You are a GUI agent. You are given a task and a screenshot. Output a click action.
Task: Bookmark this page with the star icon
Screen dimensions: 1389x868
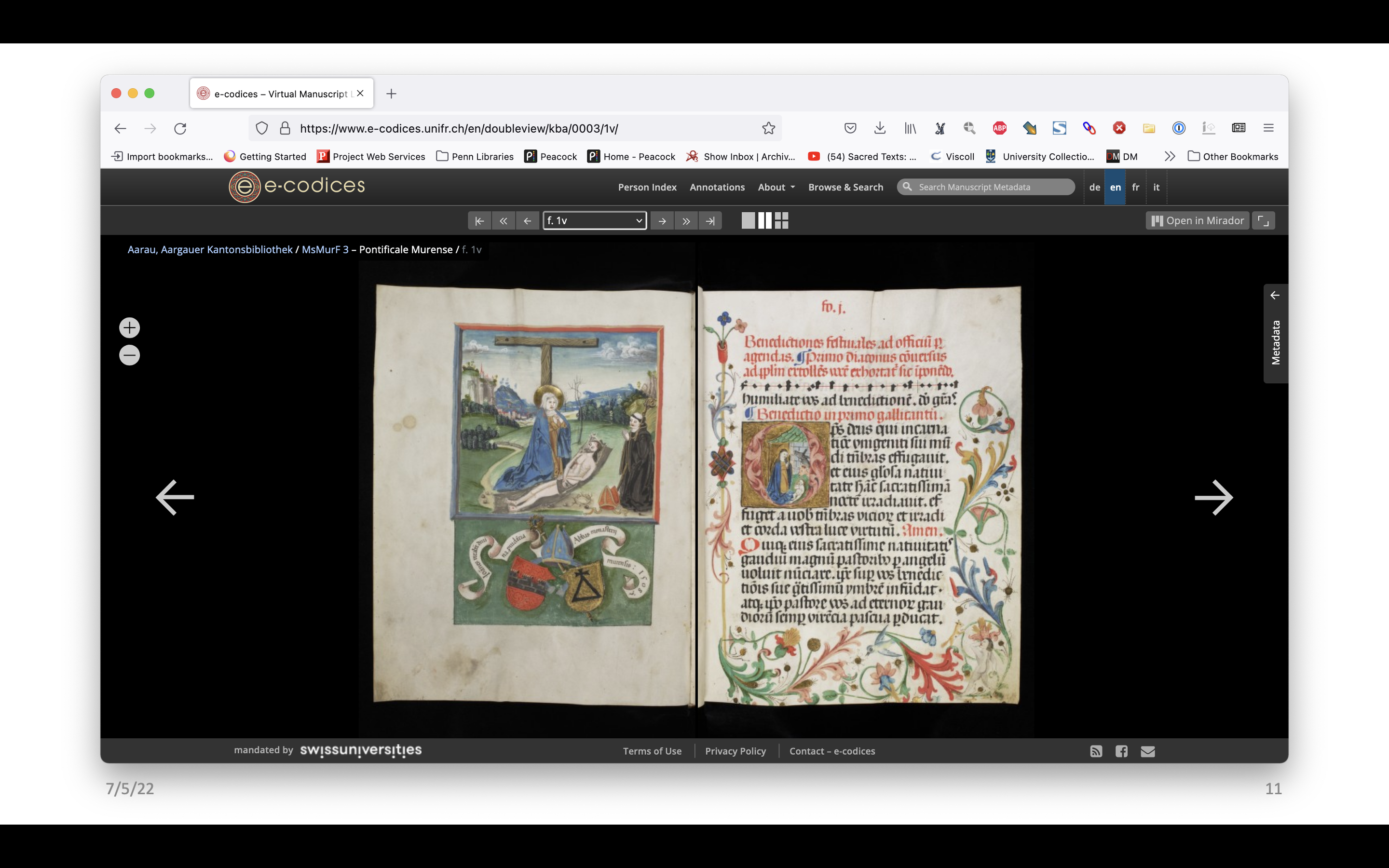769,128
